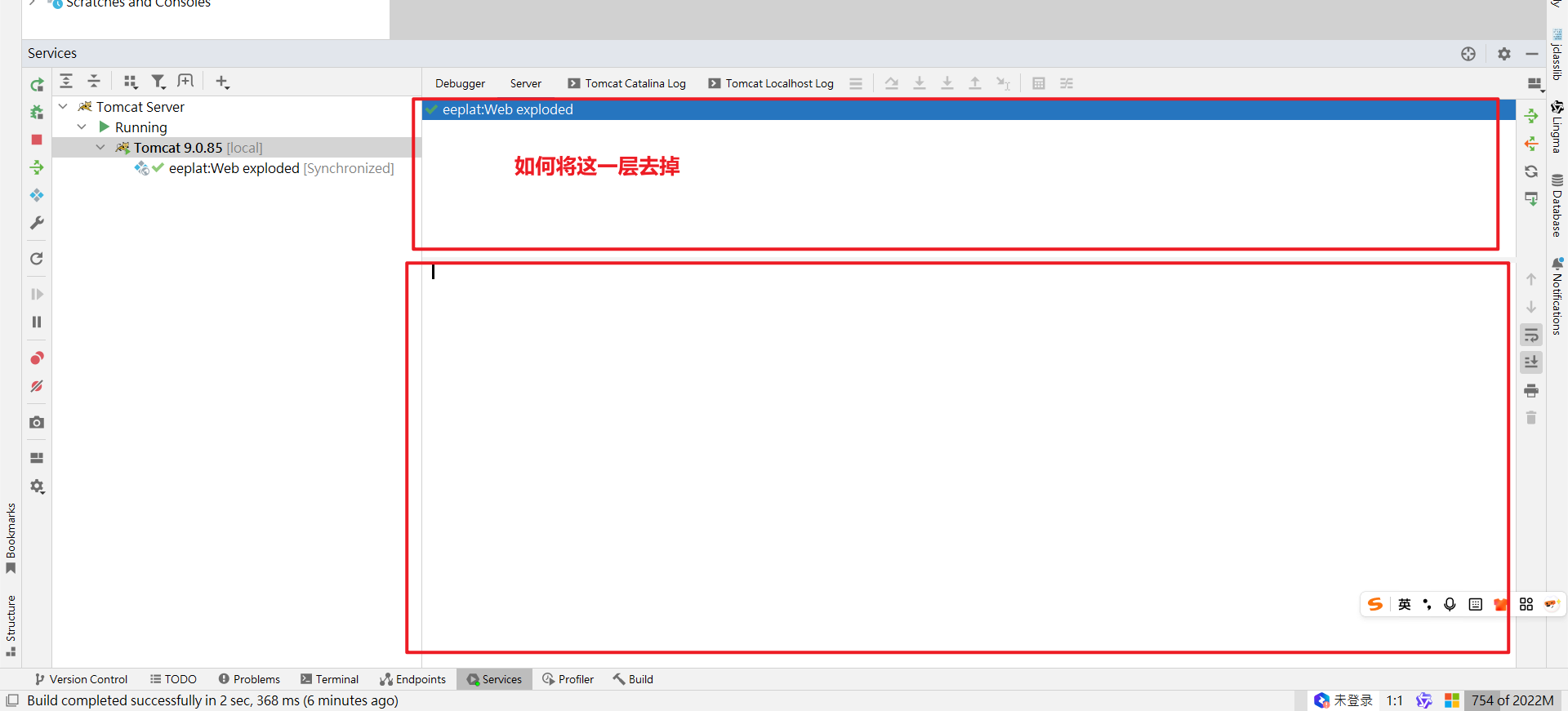The width and height of the screenshot is (1568, 711).
Task: Click Expand All in Services toolbar
Action: tap(66, 81)
